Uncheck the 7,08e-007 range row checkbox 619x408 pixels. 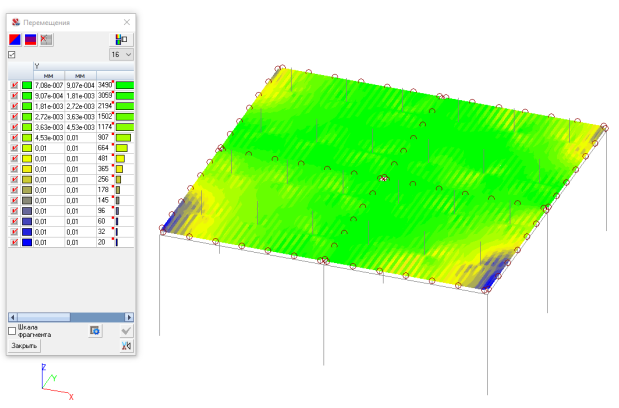point(15,85)
